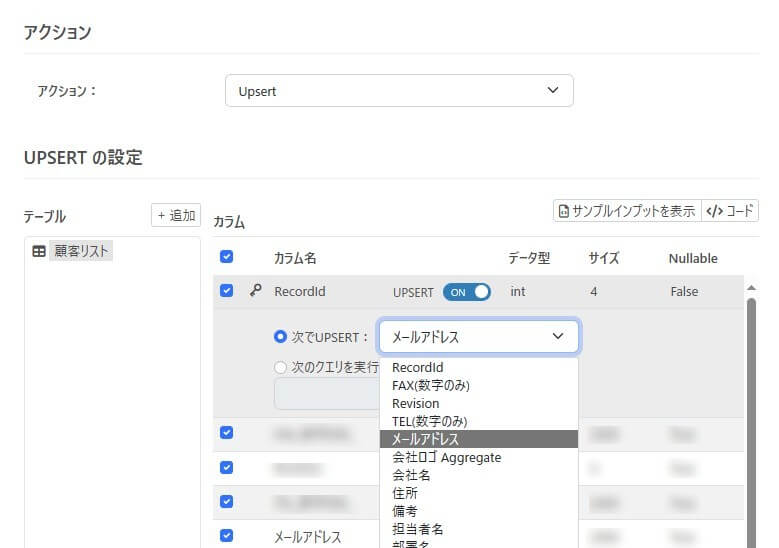Click the column list scrollbar up arrow

pos(751,288)
